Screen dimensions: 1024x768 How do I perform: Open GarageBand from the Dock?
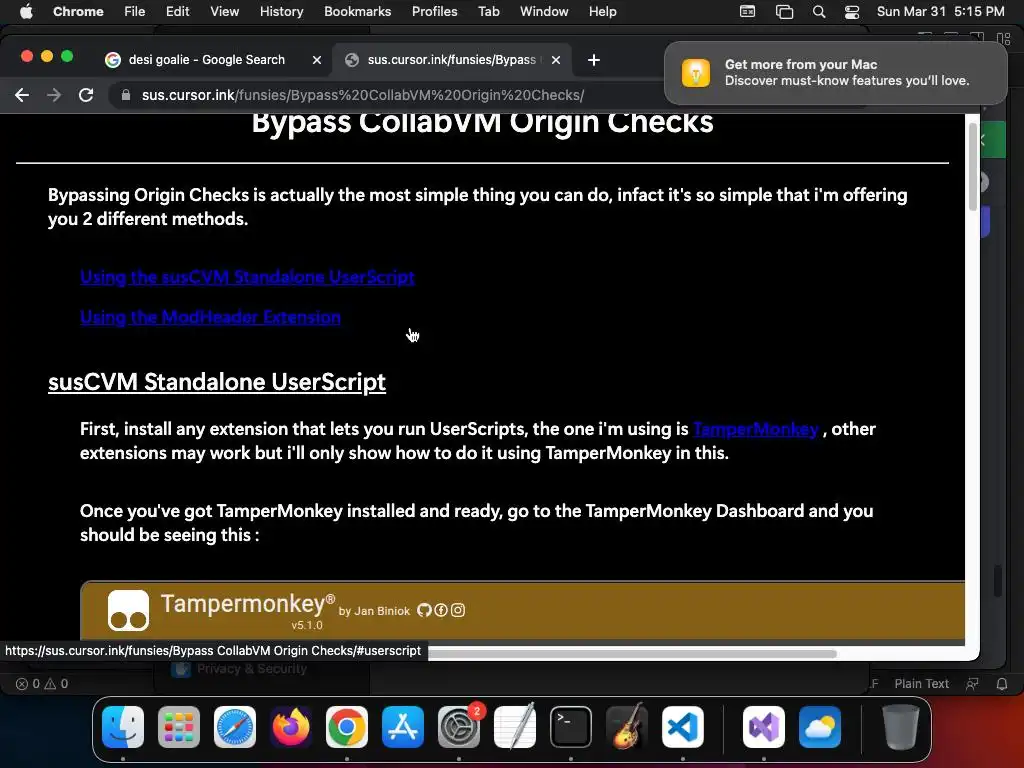tap(627, 727)
